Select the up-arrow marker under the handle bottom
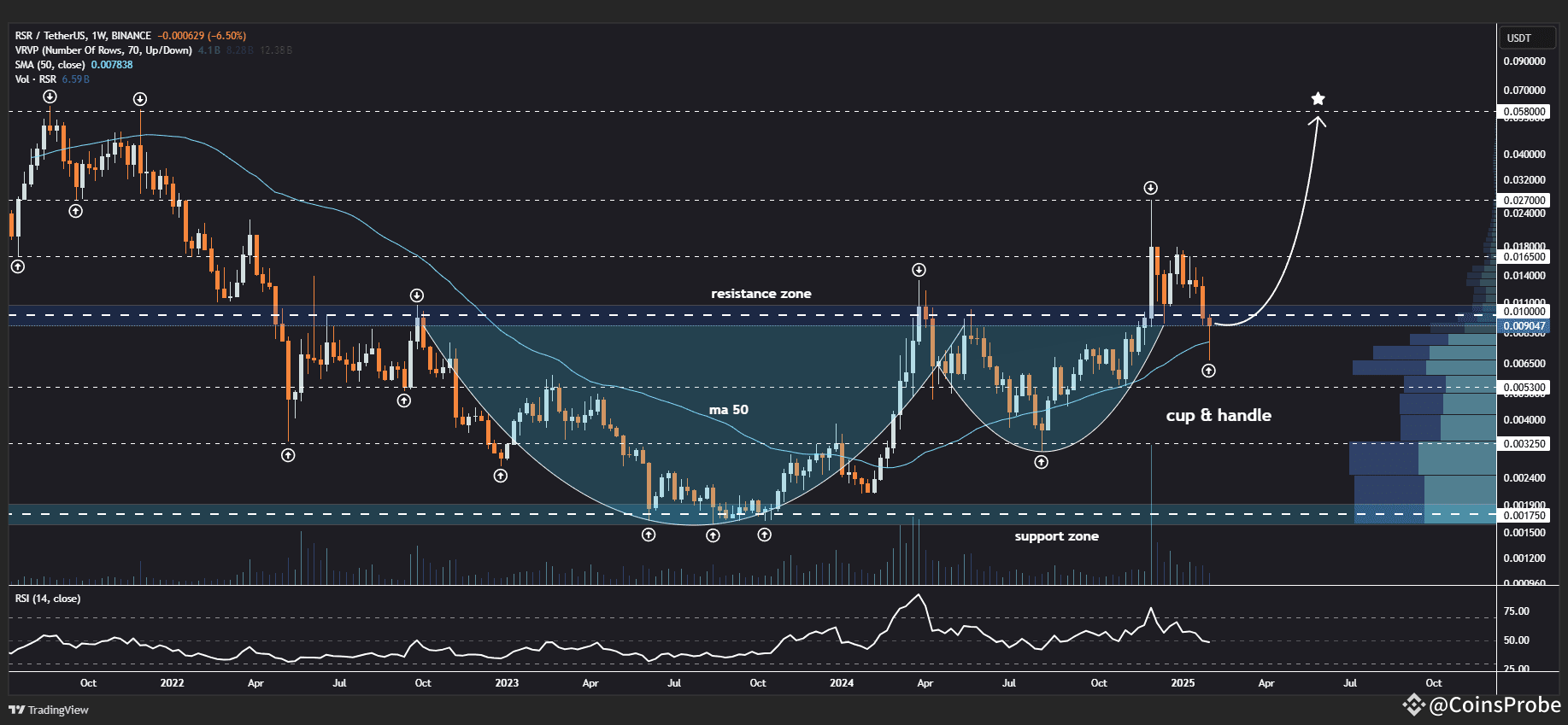1568x725 pixels. click(1042, 462)
